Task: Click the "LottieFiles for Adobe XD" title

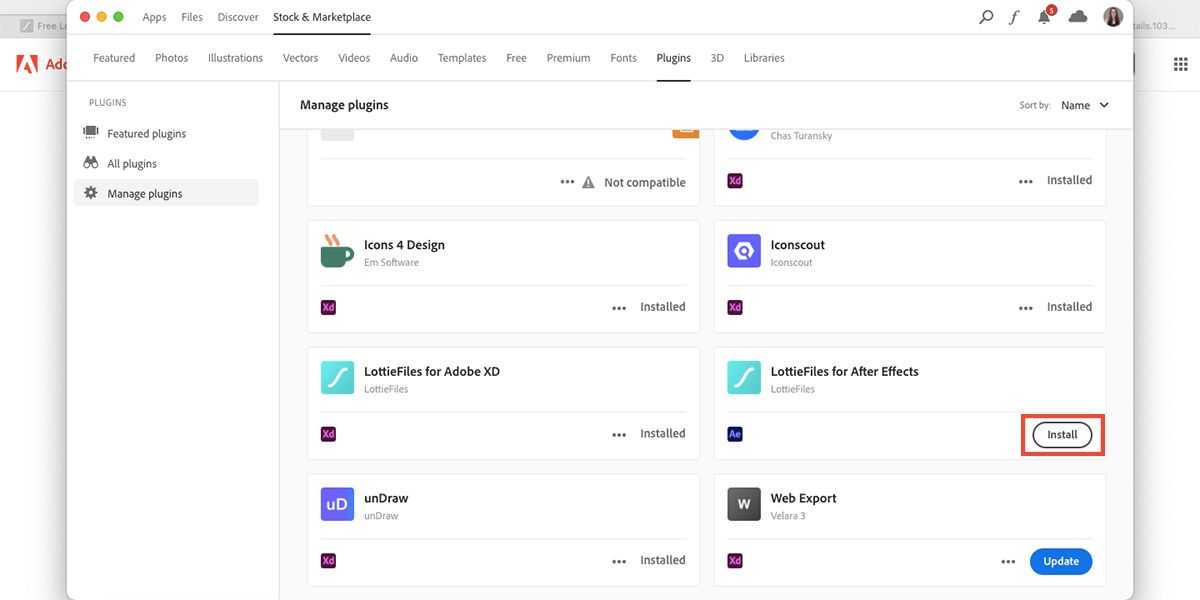Action: (432, 372)
